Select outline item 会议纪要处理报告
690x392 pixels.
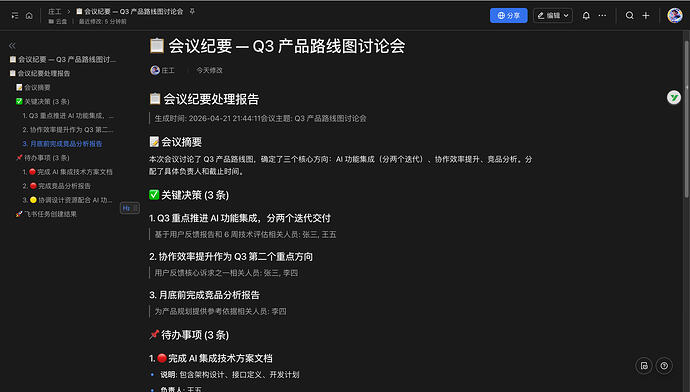point(40,73)
